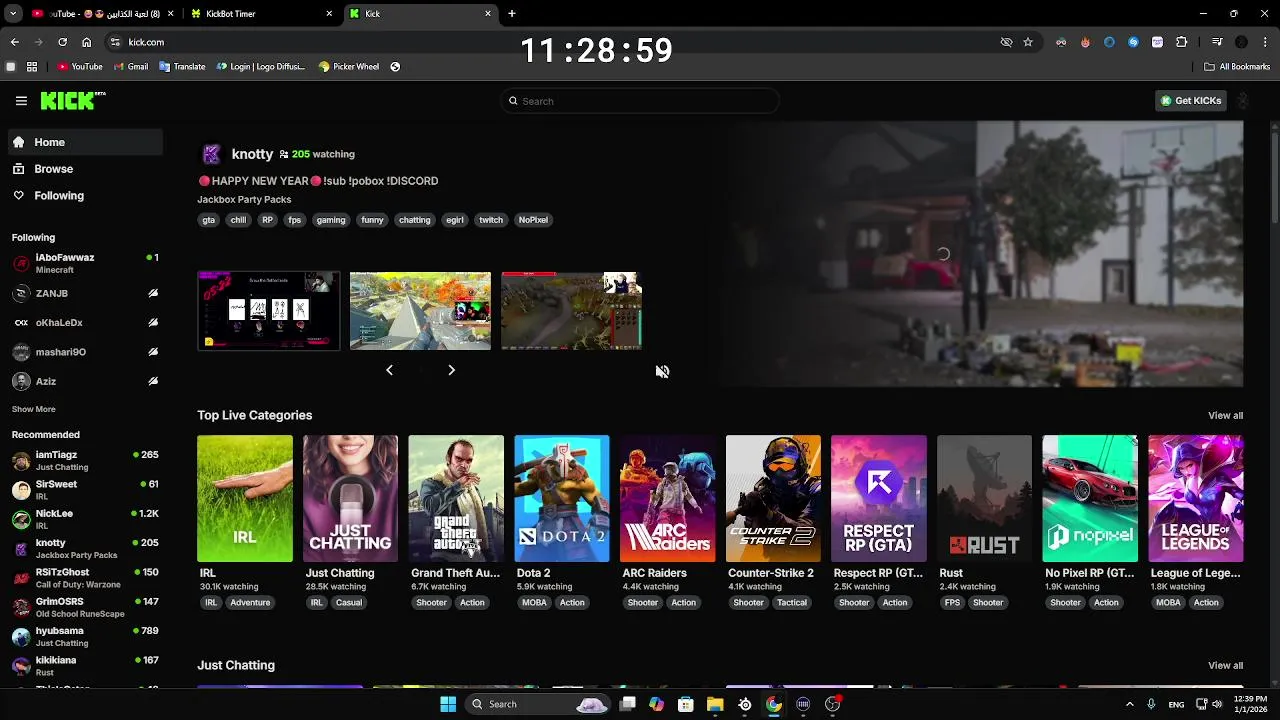Image resolution: width=1280 pixels, height=720 pixels.
Task: Go to the next featured stream with right chevron
Action: (451, 370)
